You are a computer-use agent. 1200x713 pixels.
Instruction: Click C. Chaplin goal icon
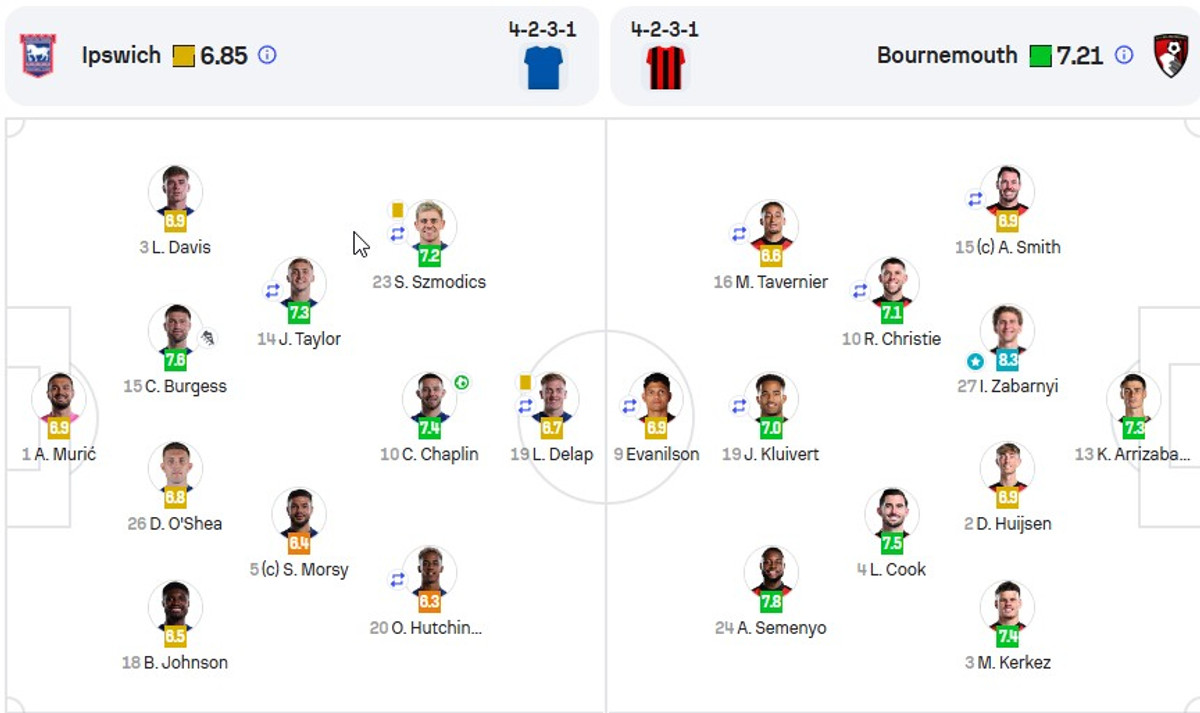point(461,383)
